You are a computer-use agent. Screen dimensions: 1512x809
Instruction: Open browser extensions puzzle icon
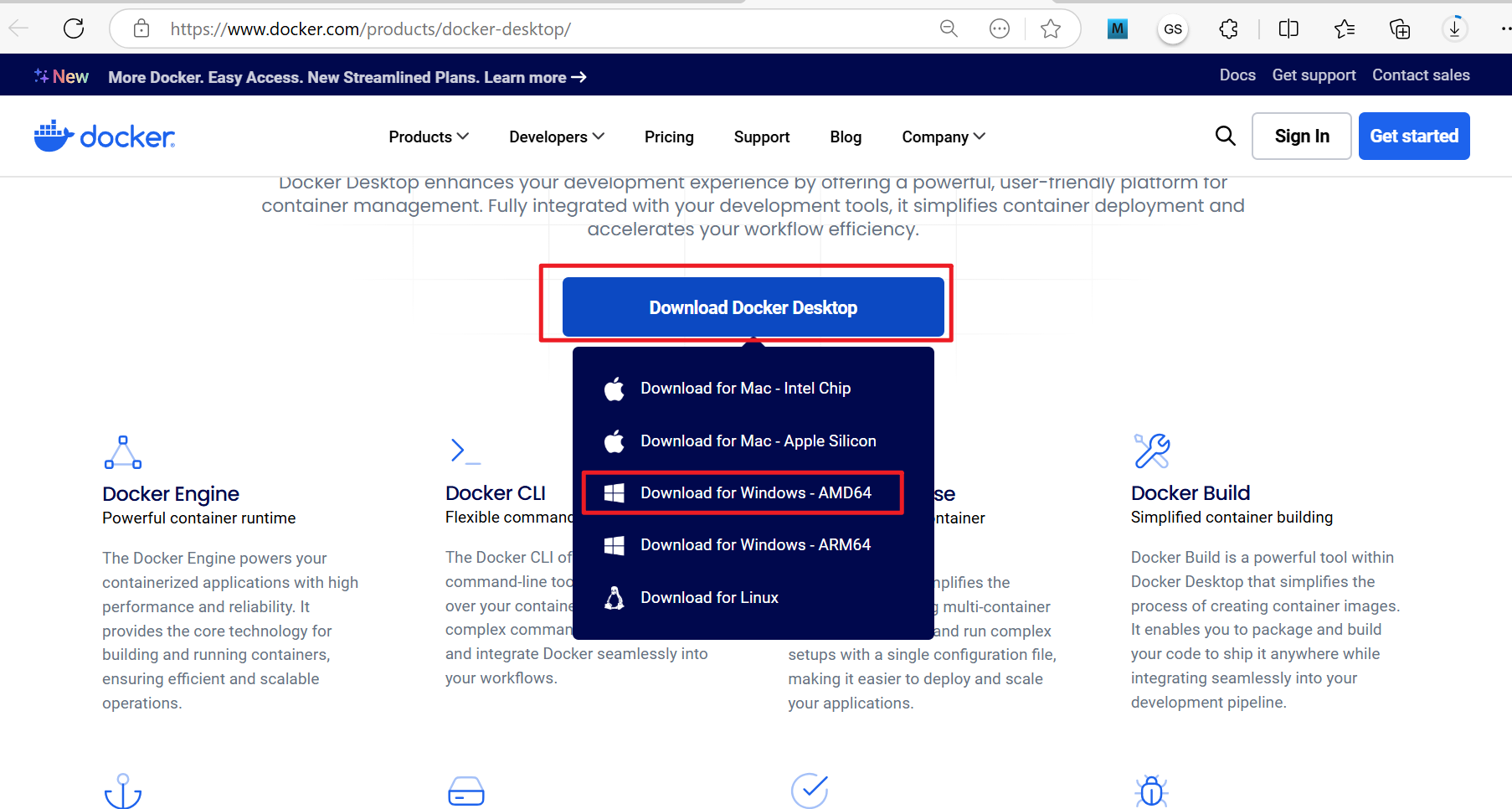click(x=1228, y=29)
